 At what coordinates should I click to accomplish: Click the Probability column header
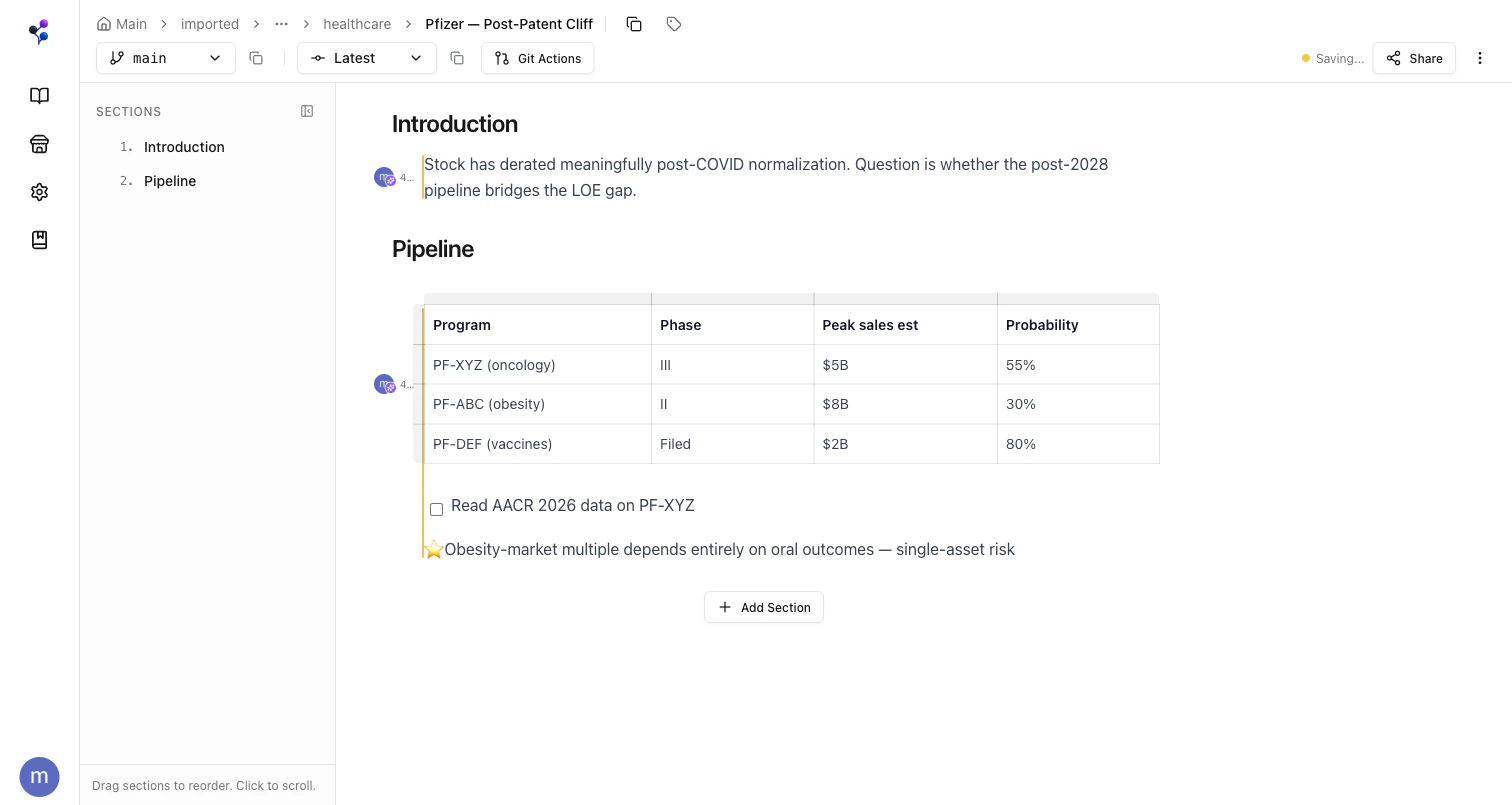(1078, 325)
